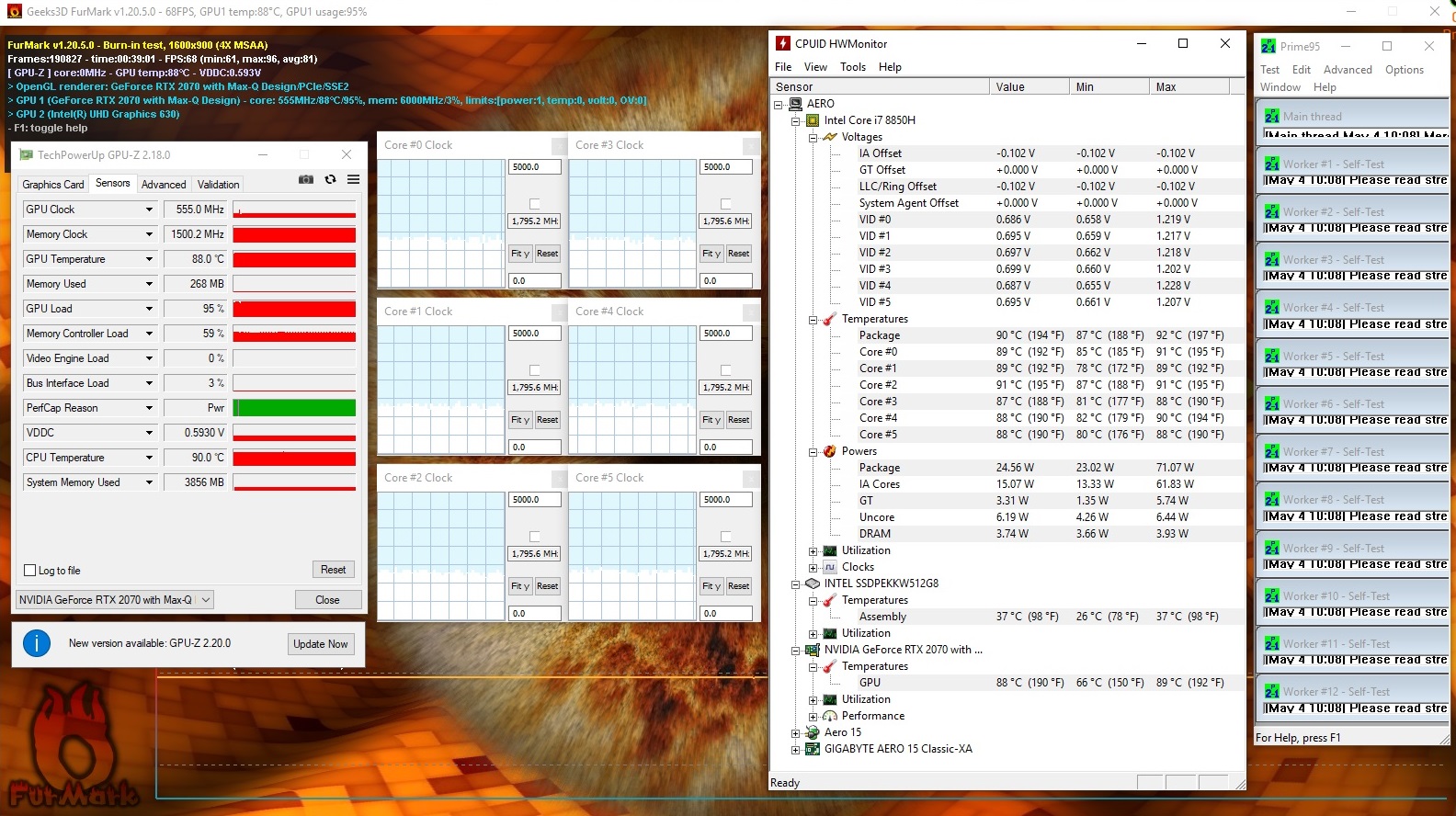
Task: Click the Intel Core i7 8850H chip icon
Action: (x=813, y=120)
